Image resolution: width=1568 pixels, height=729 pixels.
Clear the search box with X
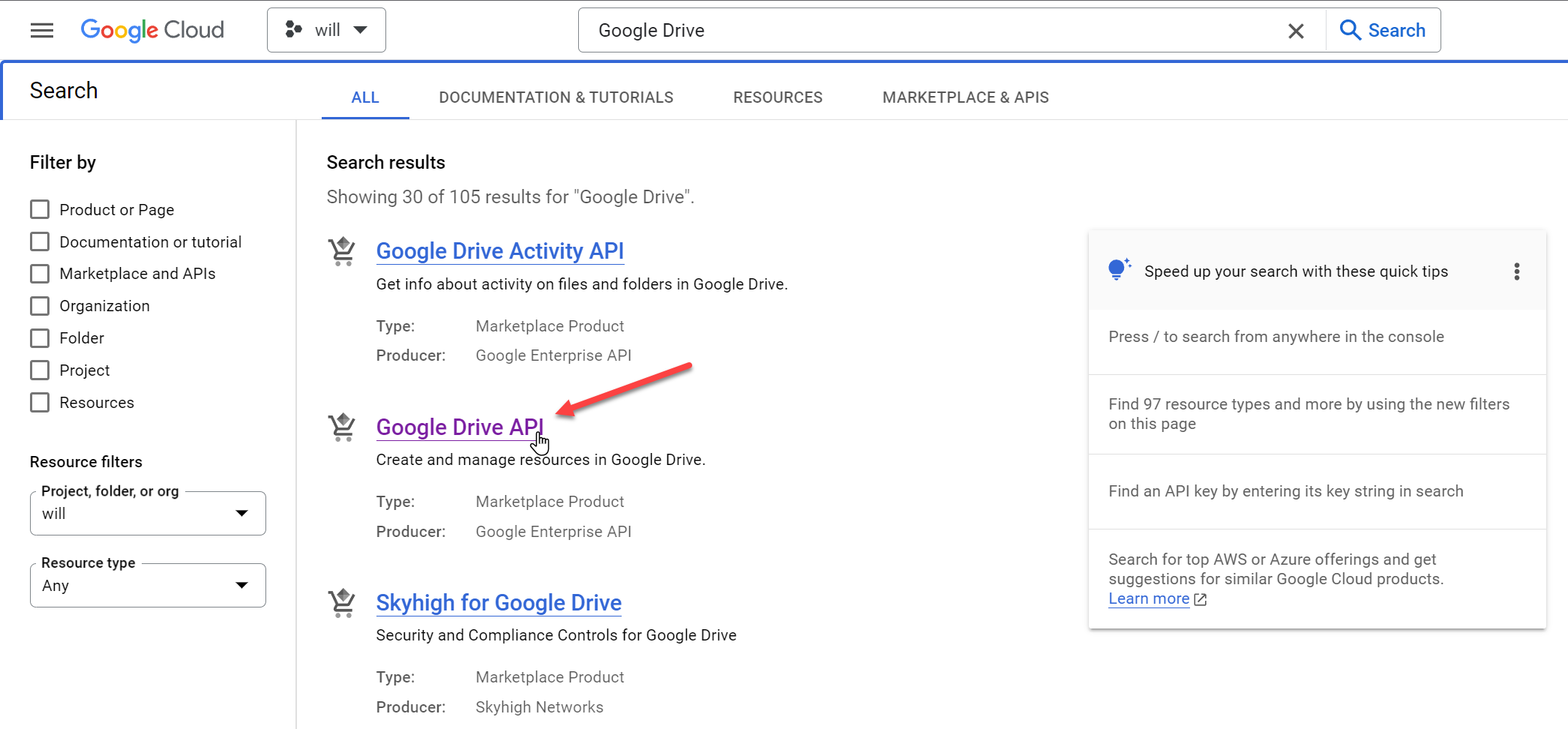[x=1295, y=31]
